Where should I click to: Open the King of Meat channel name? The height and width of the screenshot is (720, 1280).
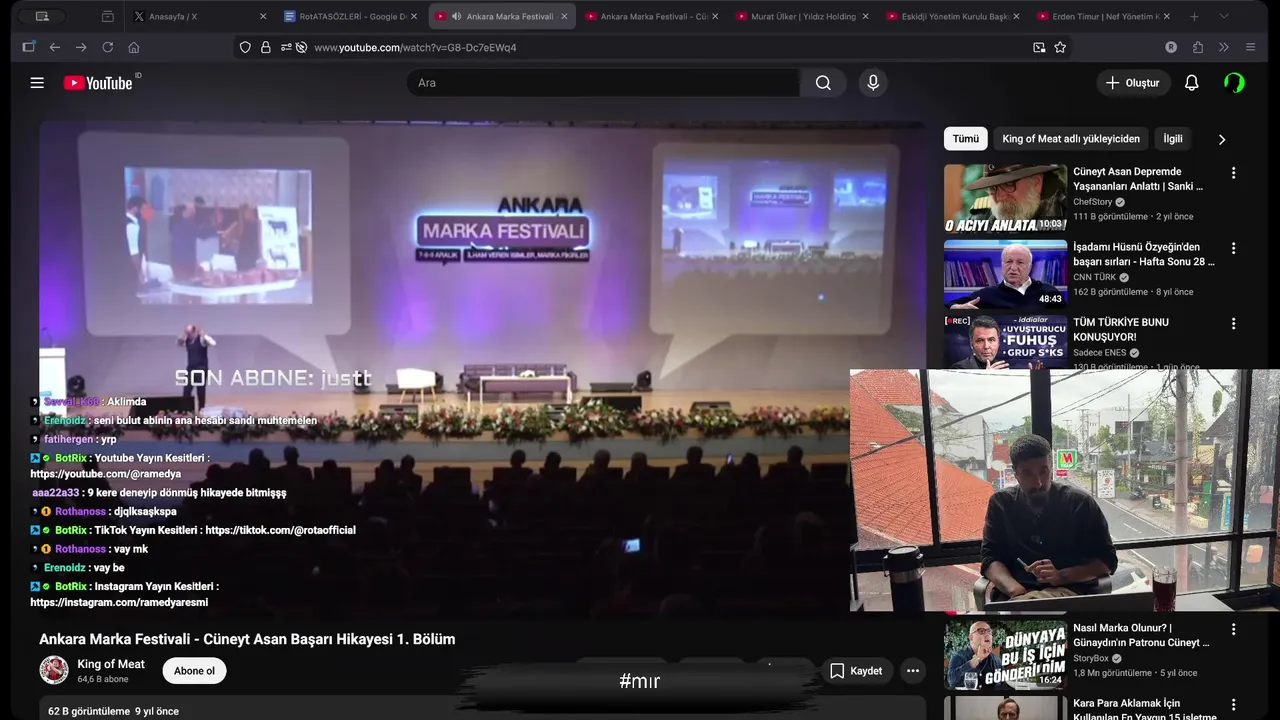coord(111,664)
